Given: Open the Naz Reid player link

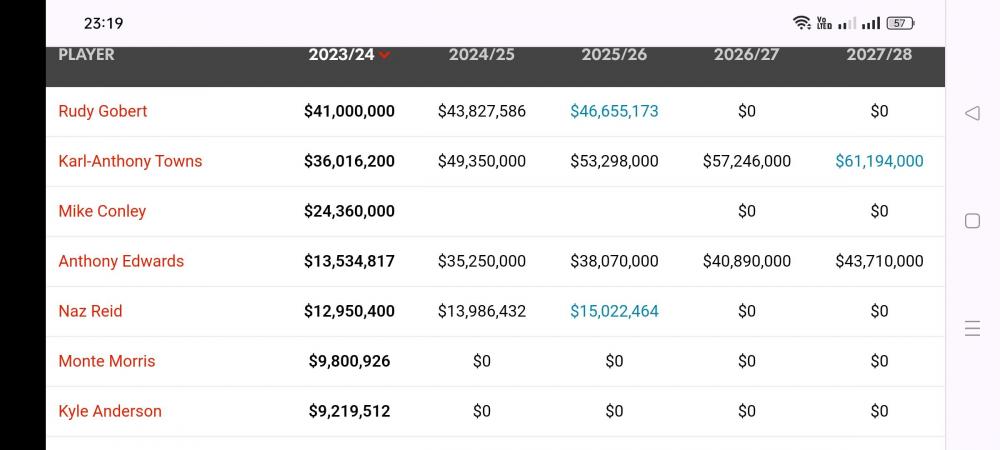Looking at the screenshot, I should coord(90,311).
